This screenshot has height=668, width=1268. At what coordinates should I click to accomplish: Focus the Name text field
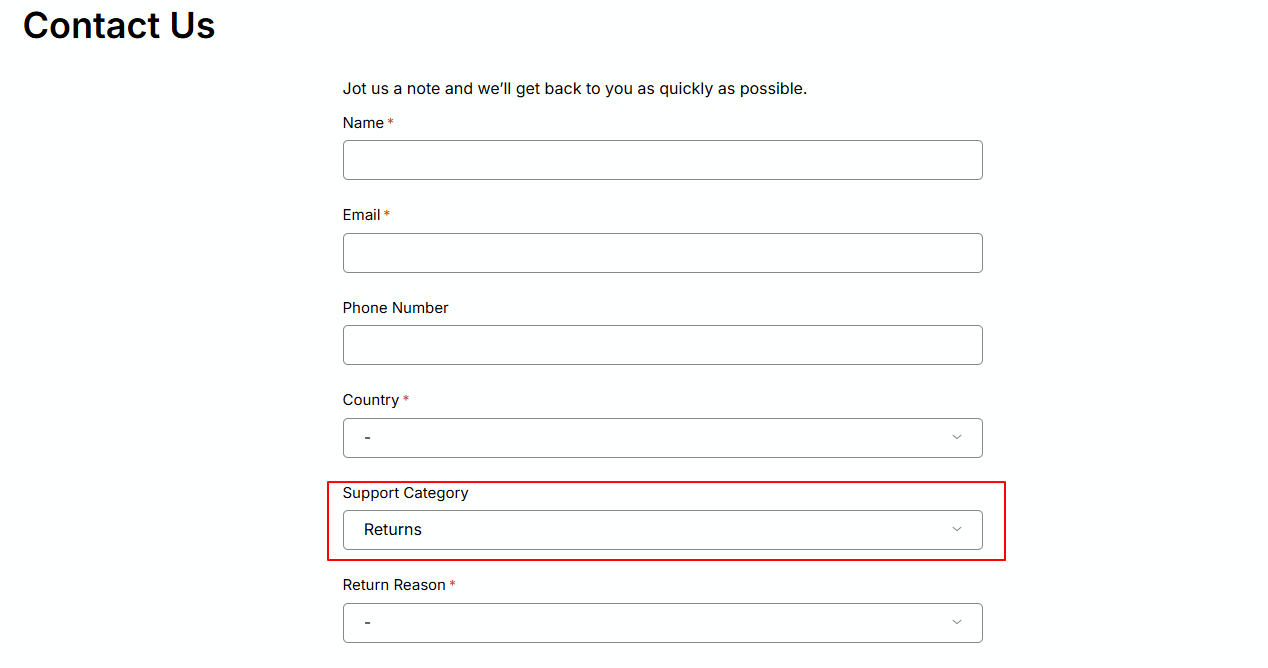point(662,160)
